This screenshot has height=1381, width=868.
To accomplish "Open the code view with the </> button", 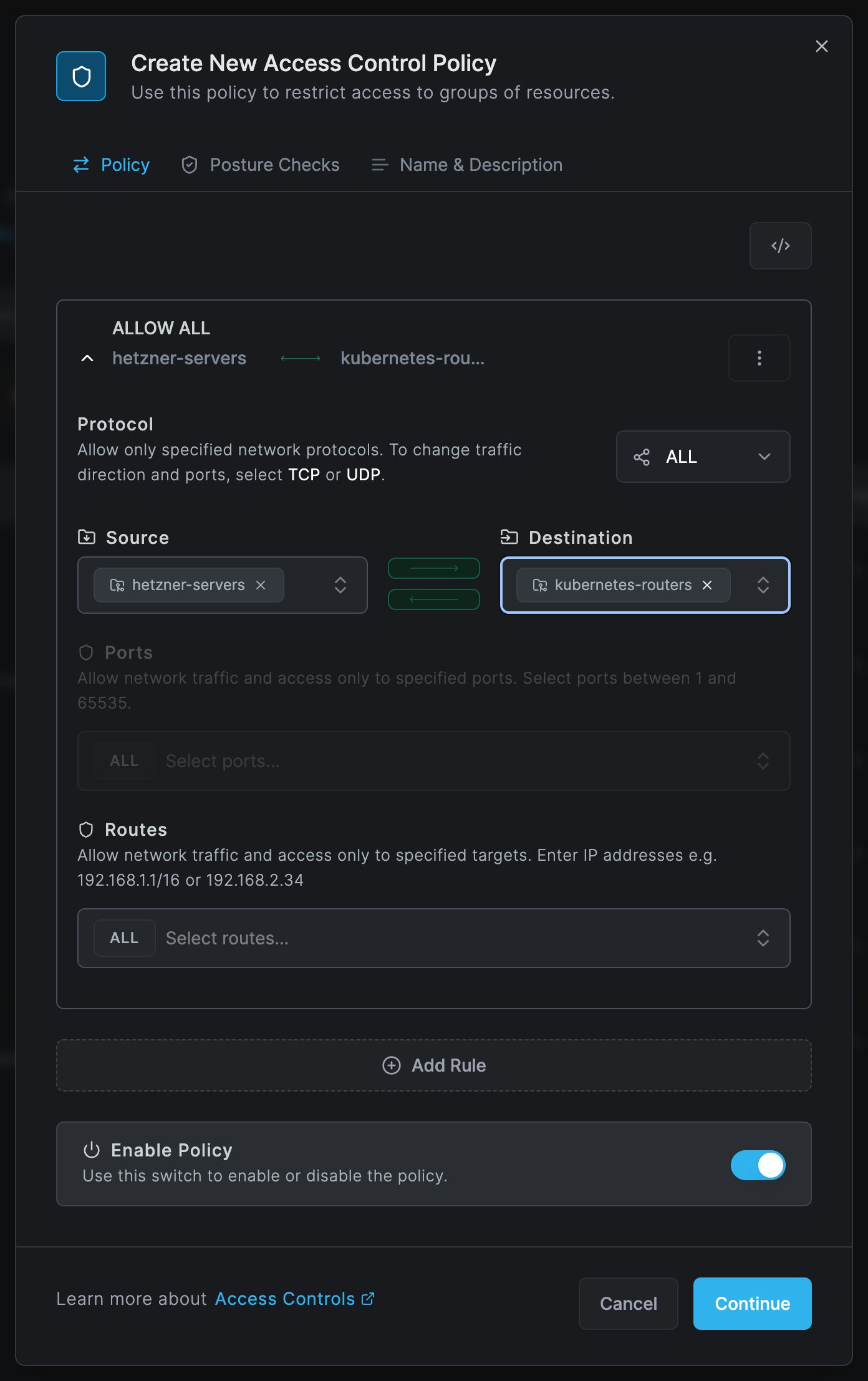I will (x=780, y=246).
